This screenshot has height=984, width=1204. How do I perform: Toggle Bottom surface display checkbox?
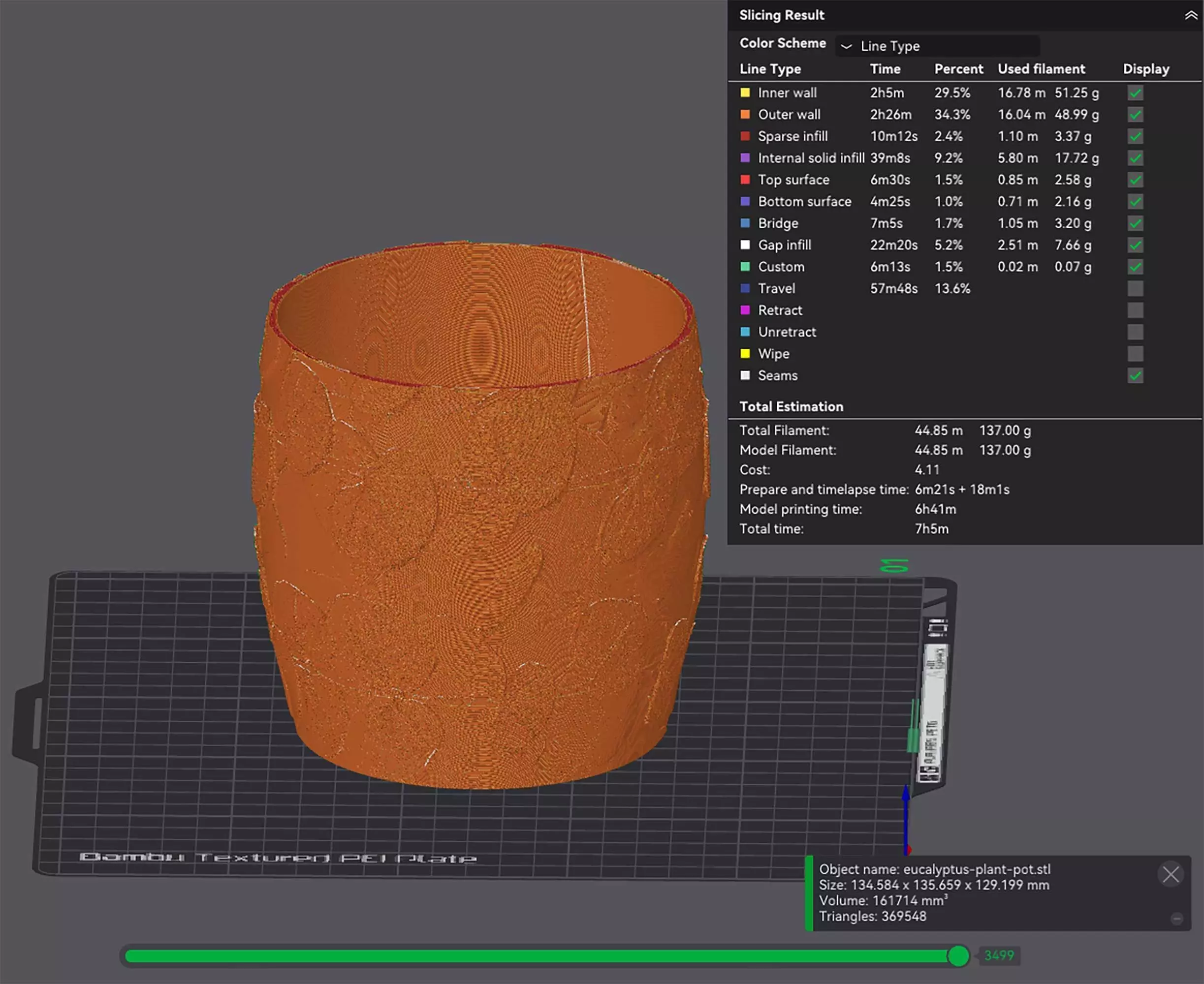(x=1135, y=201)
